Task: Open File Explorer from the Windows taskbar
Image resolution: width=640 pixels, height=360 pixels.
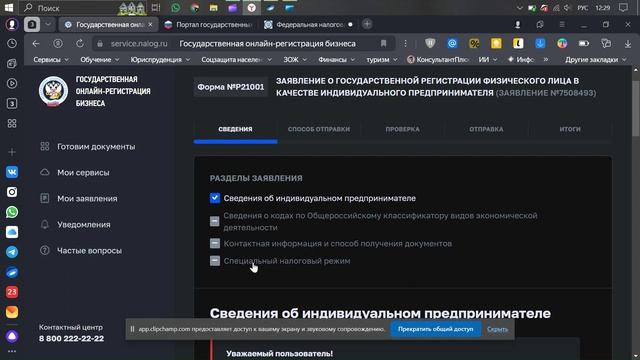Action: (x=213, y=8)
